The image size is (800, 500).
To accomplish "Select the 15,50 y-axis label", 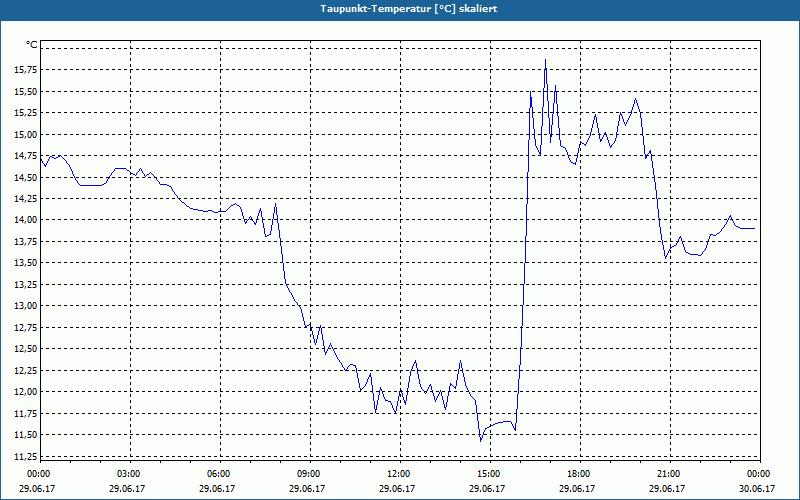I will coord(26,92).
